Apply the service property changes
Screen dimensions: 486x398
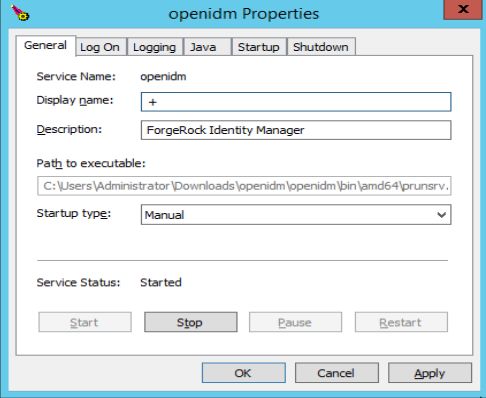point(430,373)
